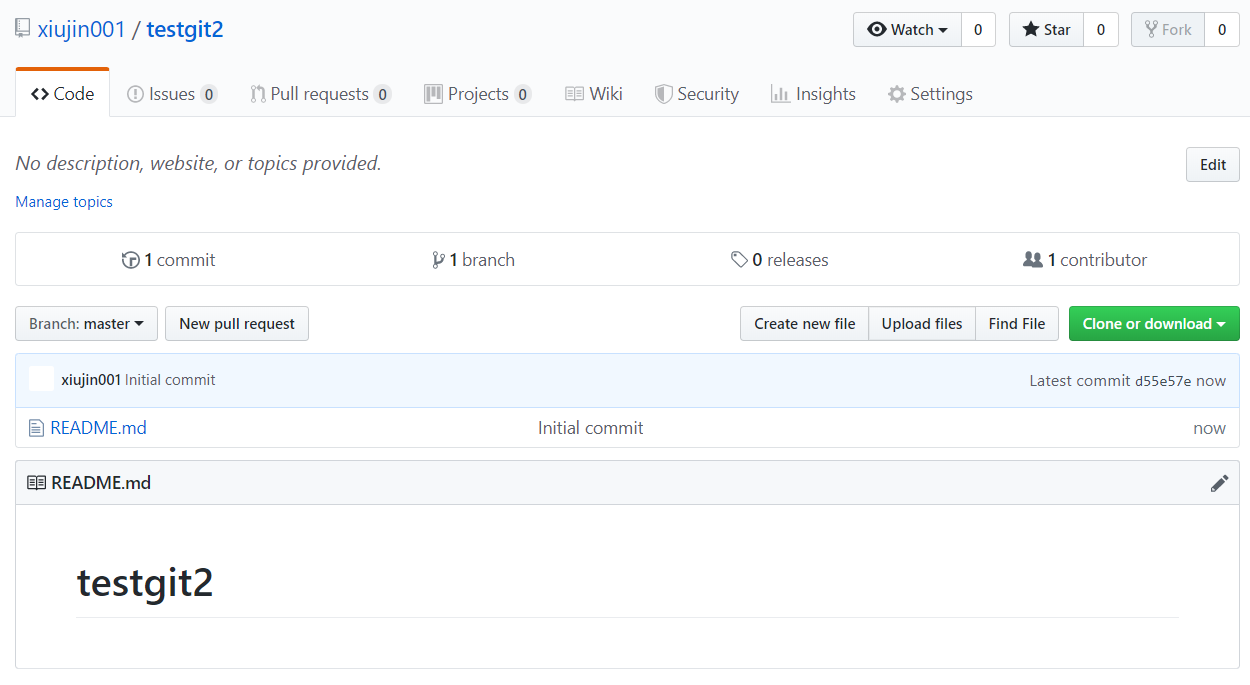The image size is (1250, 685).
Task: Click the Manage topics link
Action: point(64,202)
